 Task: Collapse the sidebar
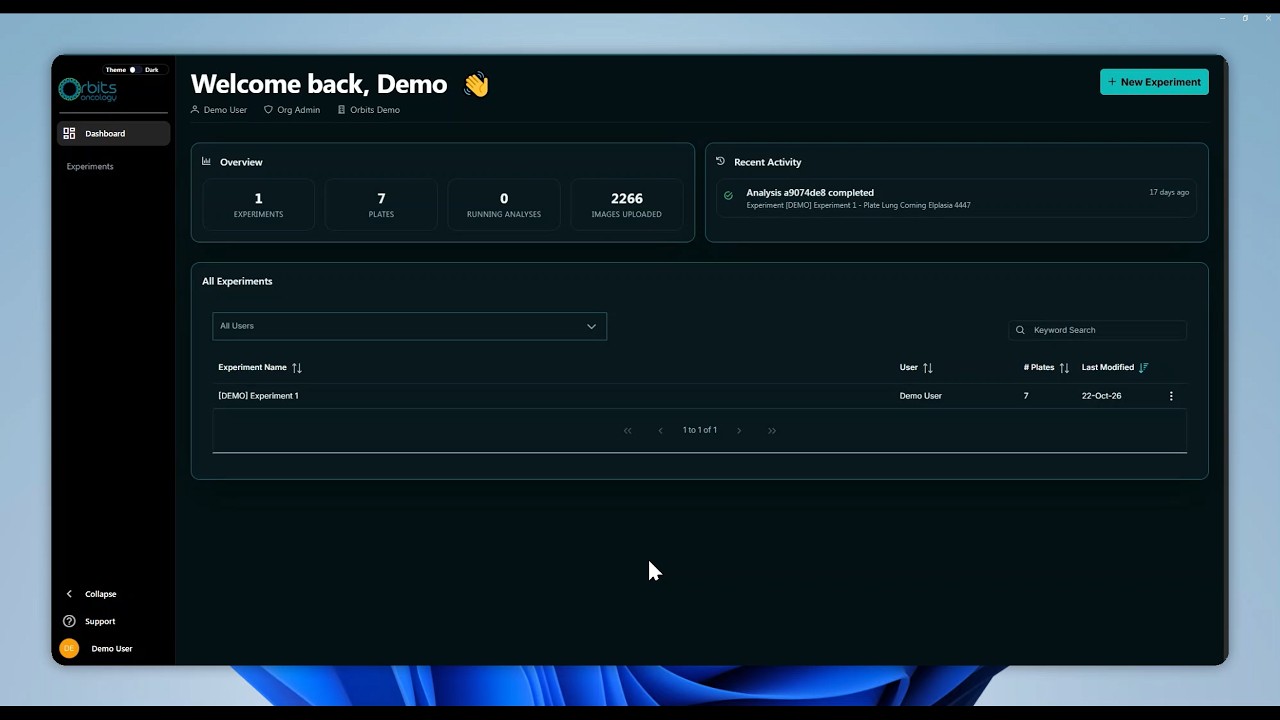point(91,594)
